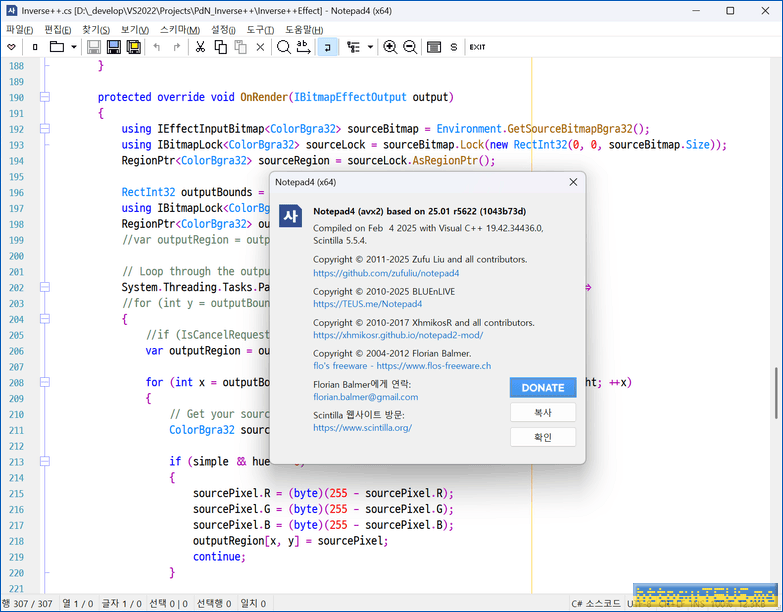The image size is (783, 612).
Task: Open the github.com/zufuliu/notepad4 link
Action: coord(386,273)
